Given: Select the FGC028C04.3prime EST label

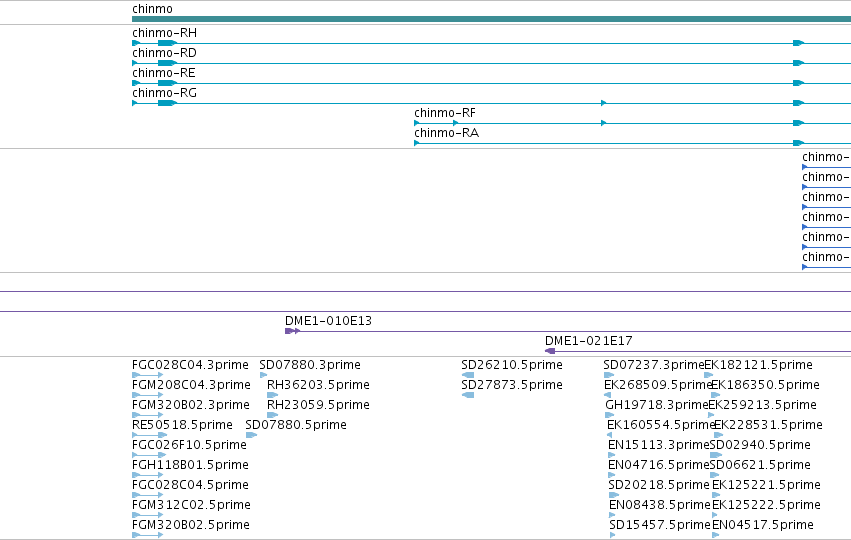Looking at the screenshot, I should click(190, 365).
